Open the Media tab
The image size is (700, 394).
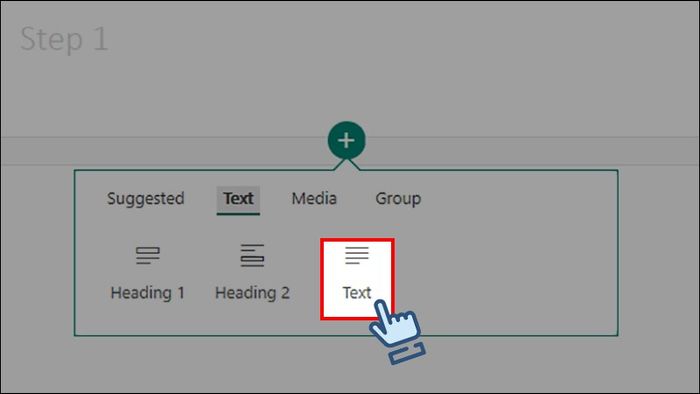pos(314,199)
